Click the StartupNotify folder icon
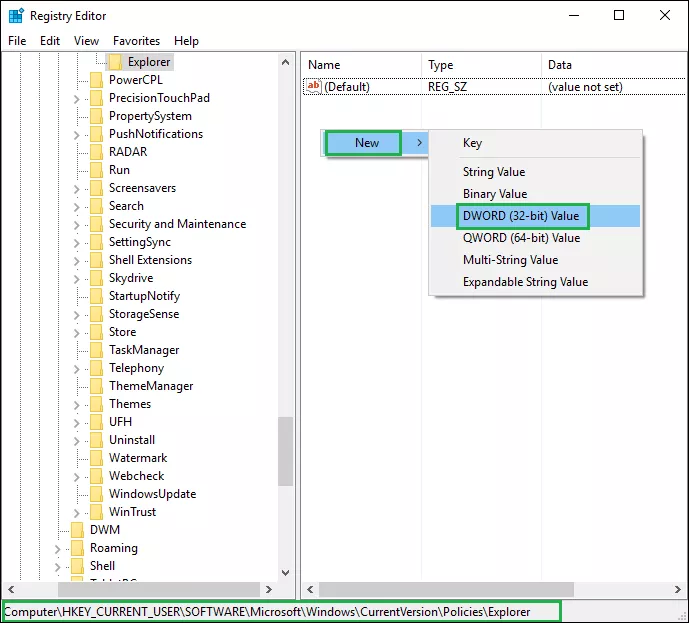 [x=96, y=296]
